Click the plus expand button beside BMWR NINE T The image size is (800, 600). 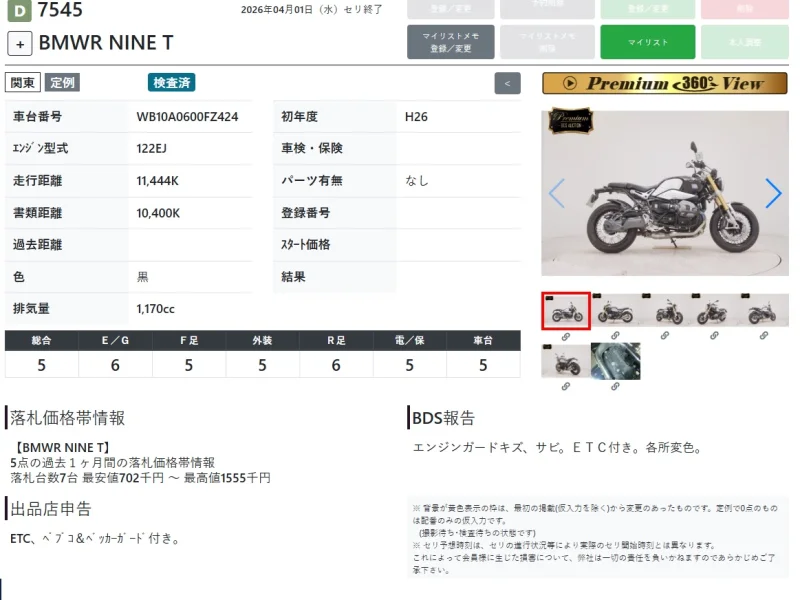(20, 44)
